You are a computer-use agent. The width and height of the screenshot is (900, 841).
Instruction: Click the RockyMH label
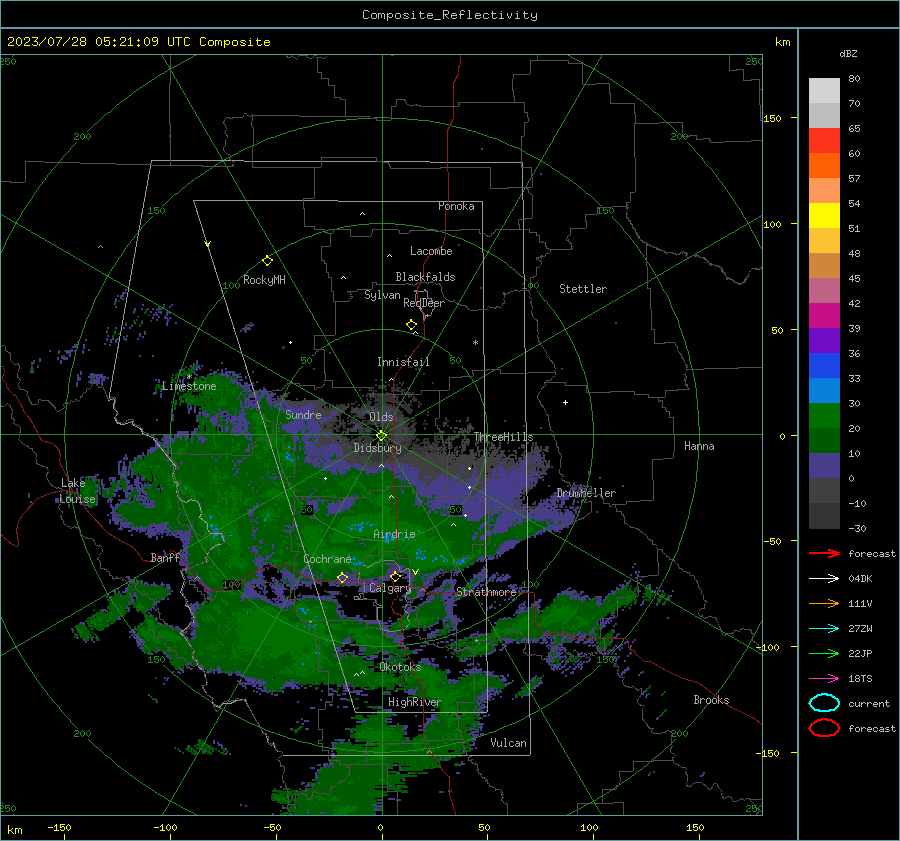(264, 280)
